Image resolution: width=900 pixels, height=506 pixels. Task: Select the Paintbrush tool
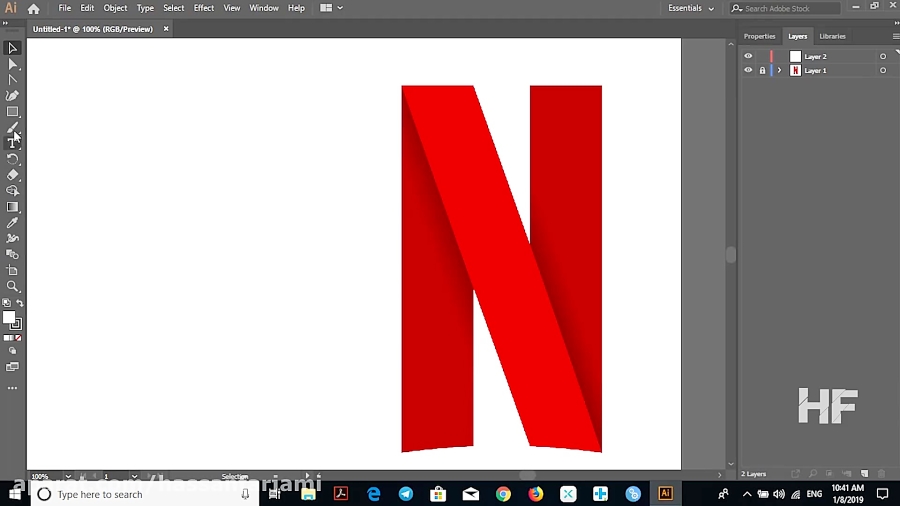point(12,127)
